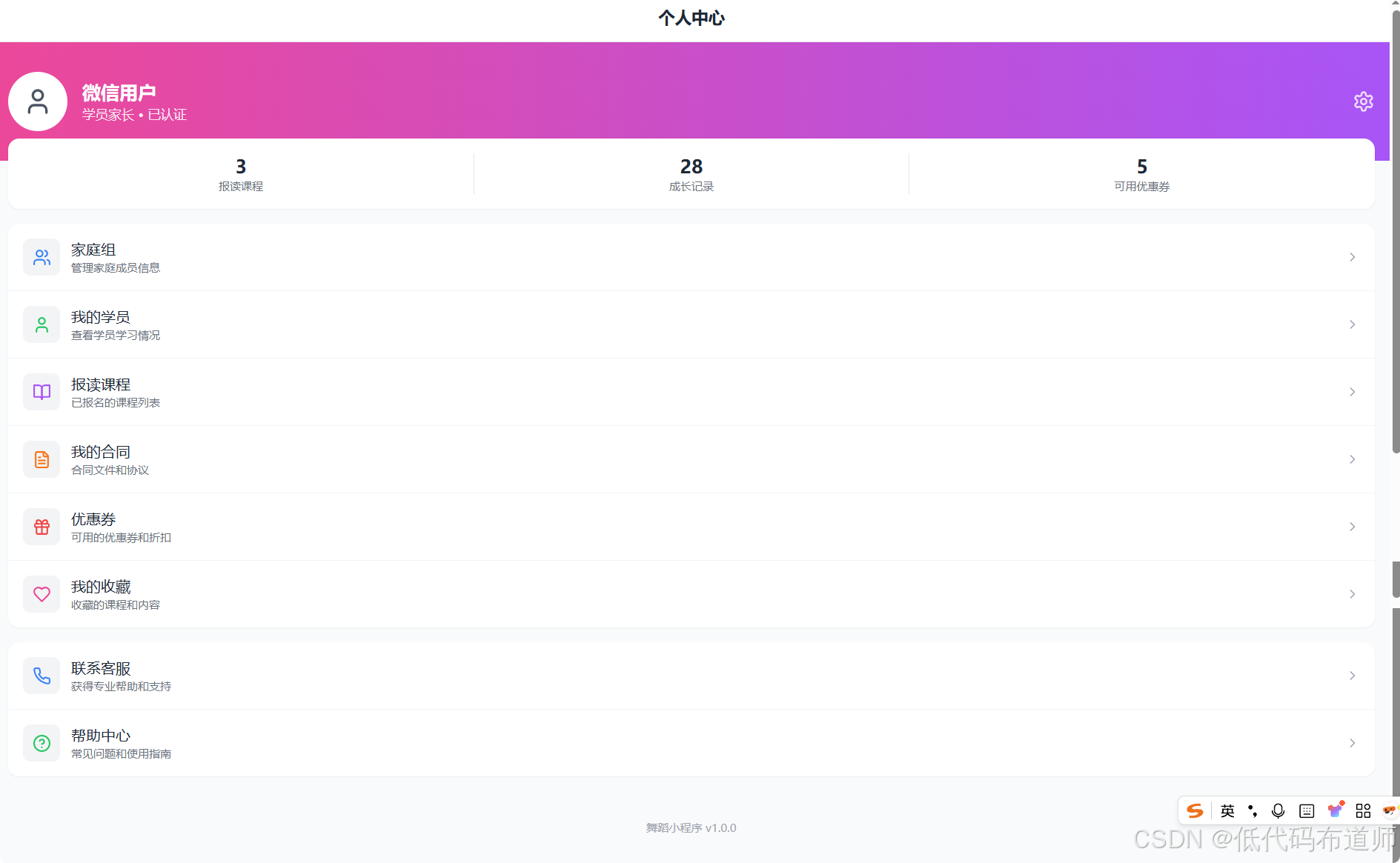The width and height of the screenshot is (1400, 863).
Task: Expand the 我的收藏 row chevron
Action: point(1352,594)
